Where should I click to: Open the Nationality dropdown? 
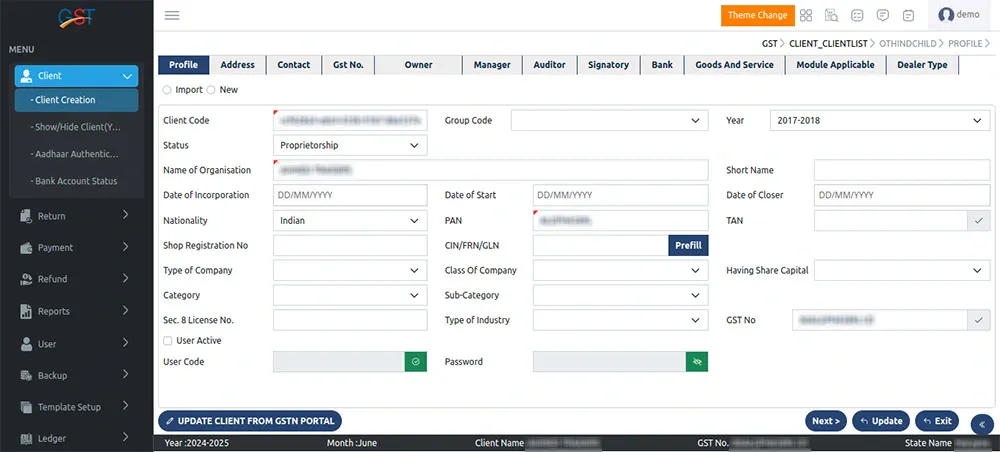point(350,221)
